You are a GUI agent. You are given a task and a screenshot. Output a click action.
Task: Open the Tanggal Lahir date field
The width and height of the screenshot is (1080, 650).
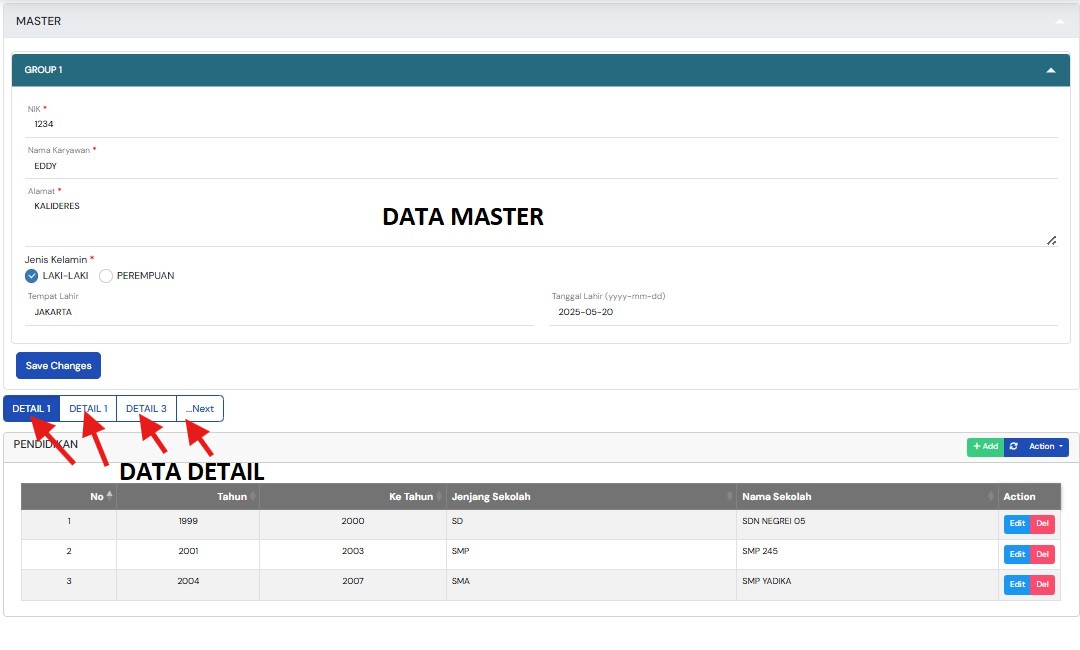tap(803, 313)
